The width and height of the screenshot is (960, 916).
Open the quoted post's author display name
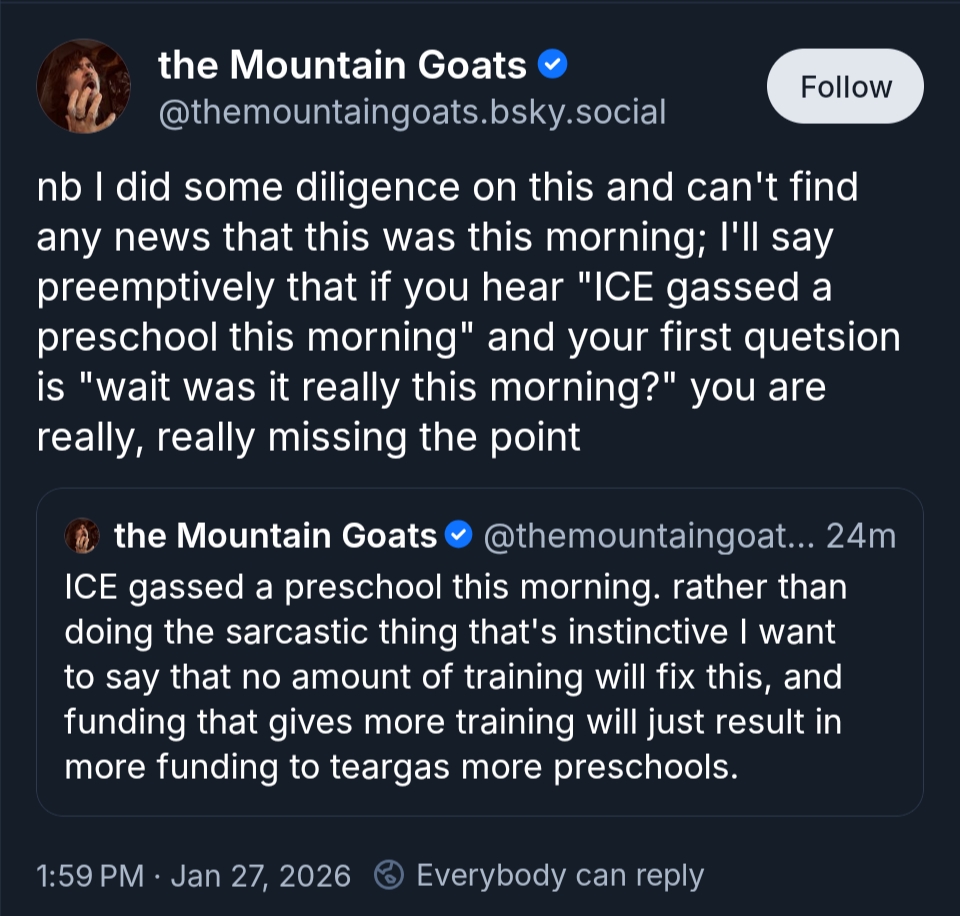pyautogui.click(x=276, y=536)
